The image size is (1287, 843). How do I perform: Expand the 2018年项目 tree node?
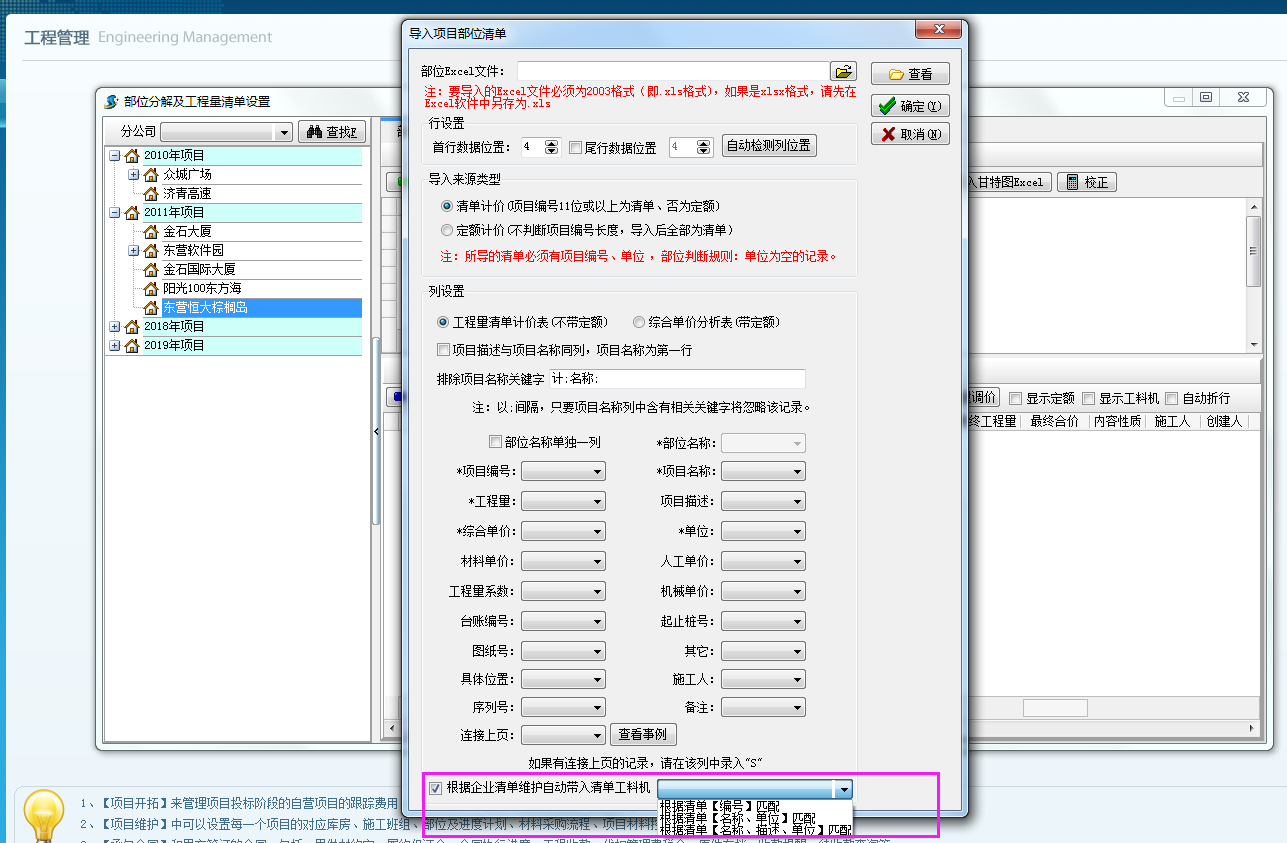click(x=115, y=327)
